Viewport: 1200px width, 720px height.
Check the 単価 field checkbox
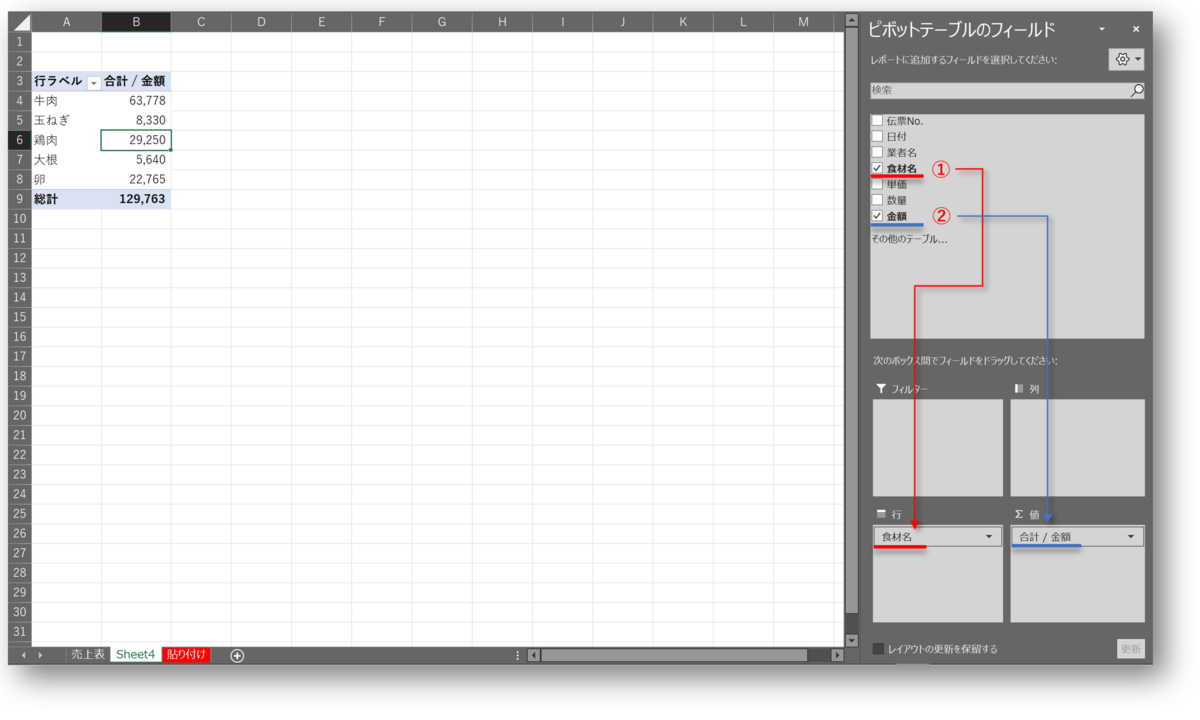point(877,184)
